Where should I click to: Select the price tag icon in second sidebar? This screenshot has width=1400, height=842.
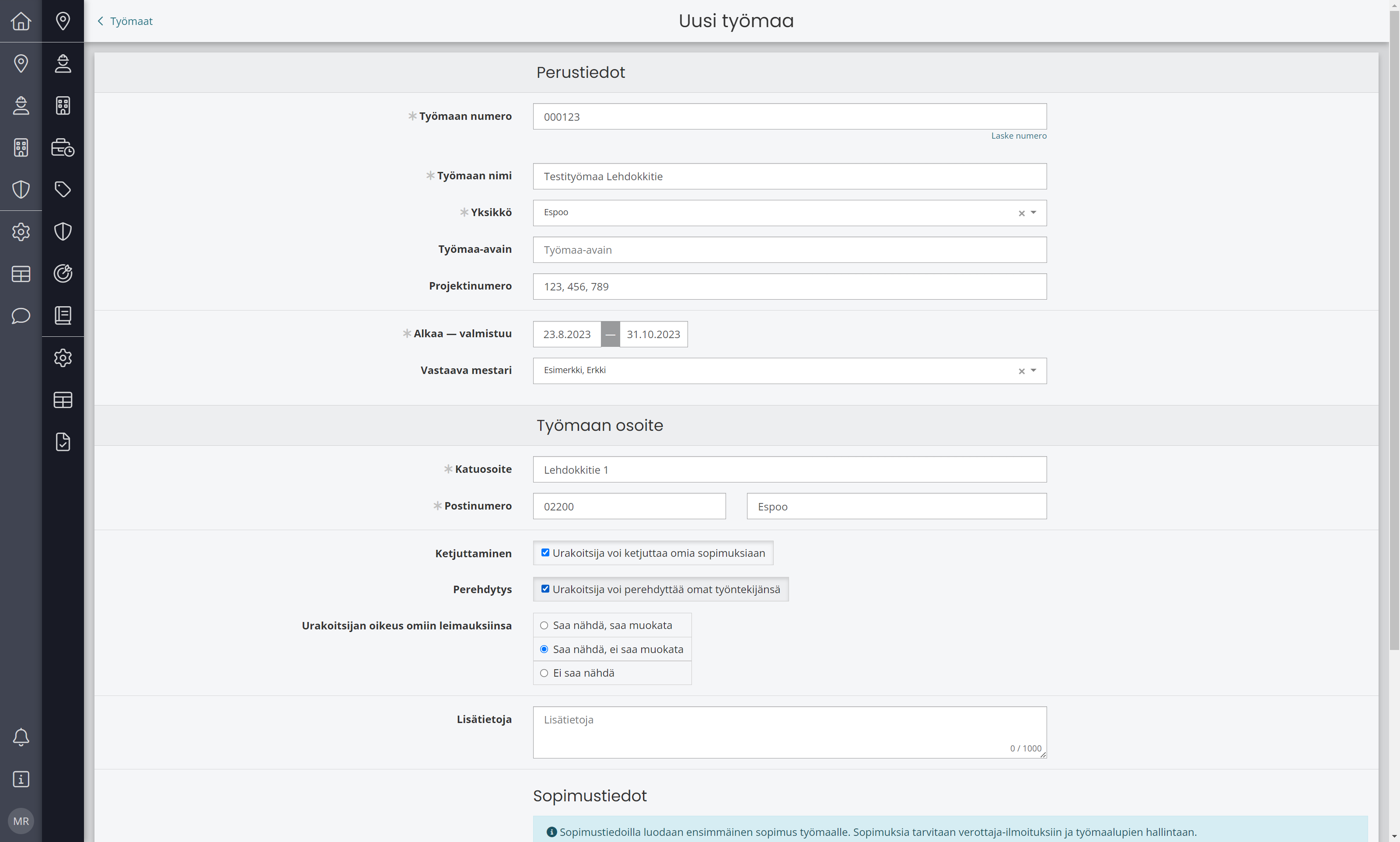tap(63, 189)
